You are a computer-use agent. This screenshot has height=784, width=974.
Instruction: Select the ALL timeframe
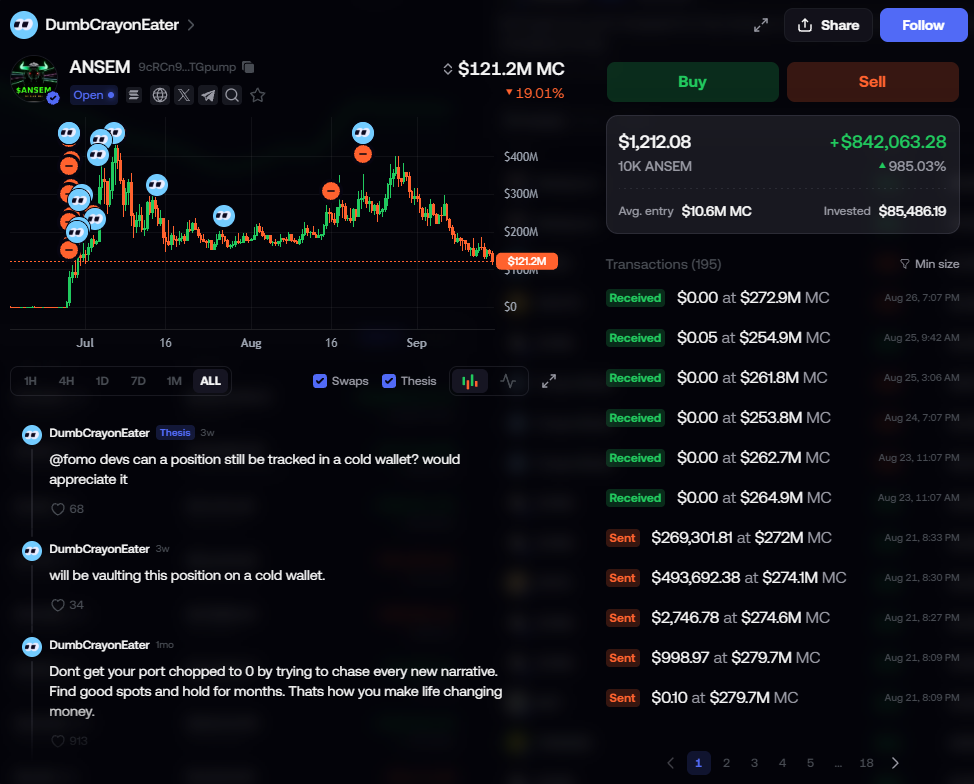tap(211, 381)
